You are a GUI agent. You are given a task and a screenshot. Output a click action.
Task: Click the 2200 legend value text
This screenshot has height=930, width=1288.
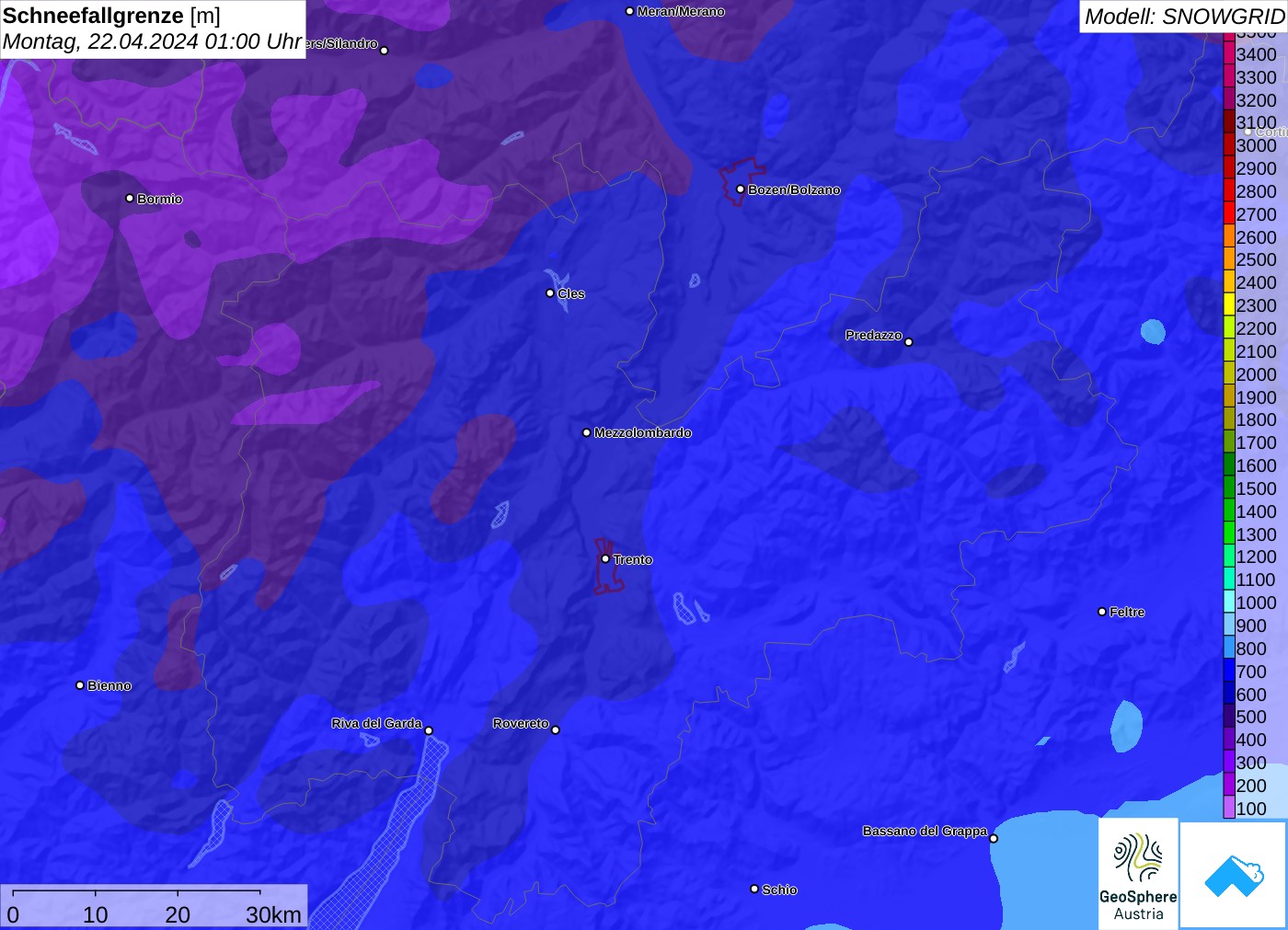(x=1257, y=328)
